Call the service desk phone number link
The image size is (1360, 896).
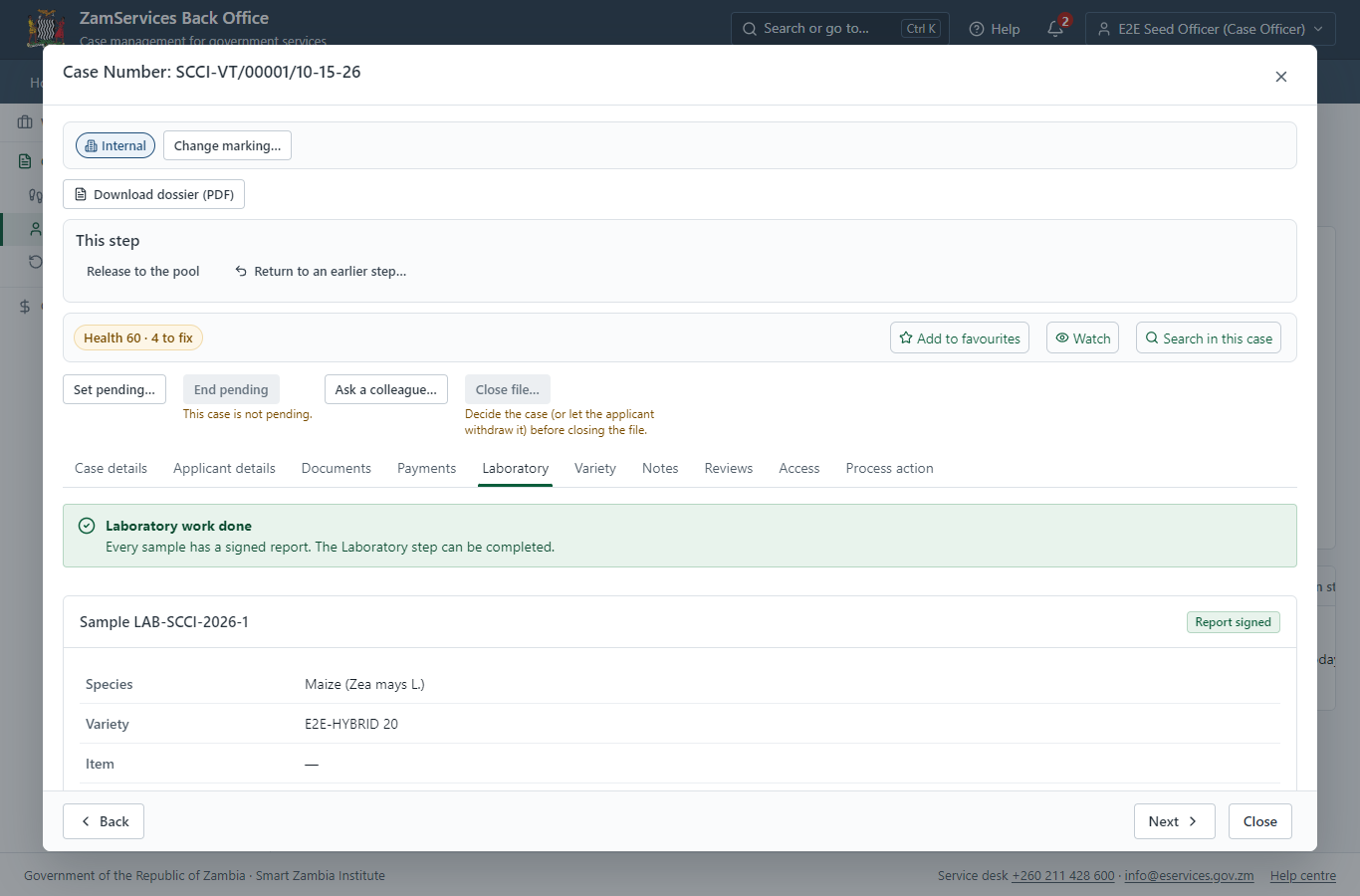tap(1063, 876)
